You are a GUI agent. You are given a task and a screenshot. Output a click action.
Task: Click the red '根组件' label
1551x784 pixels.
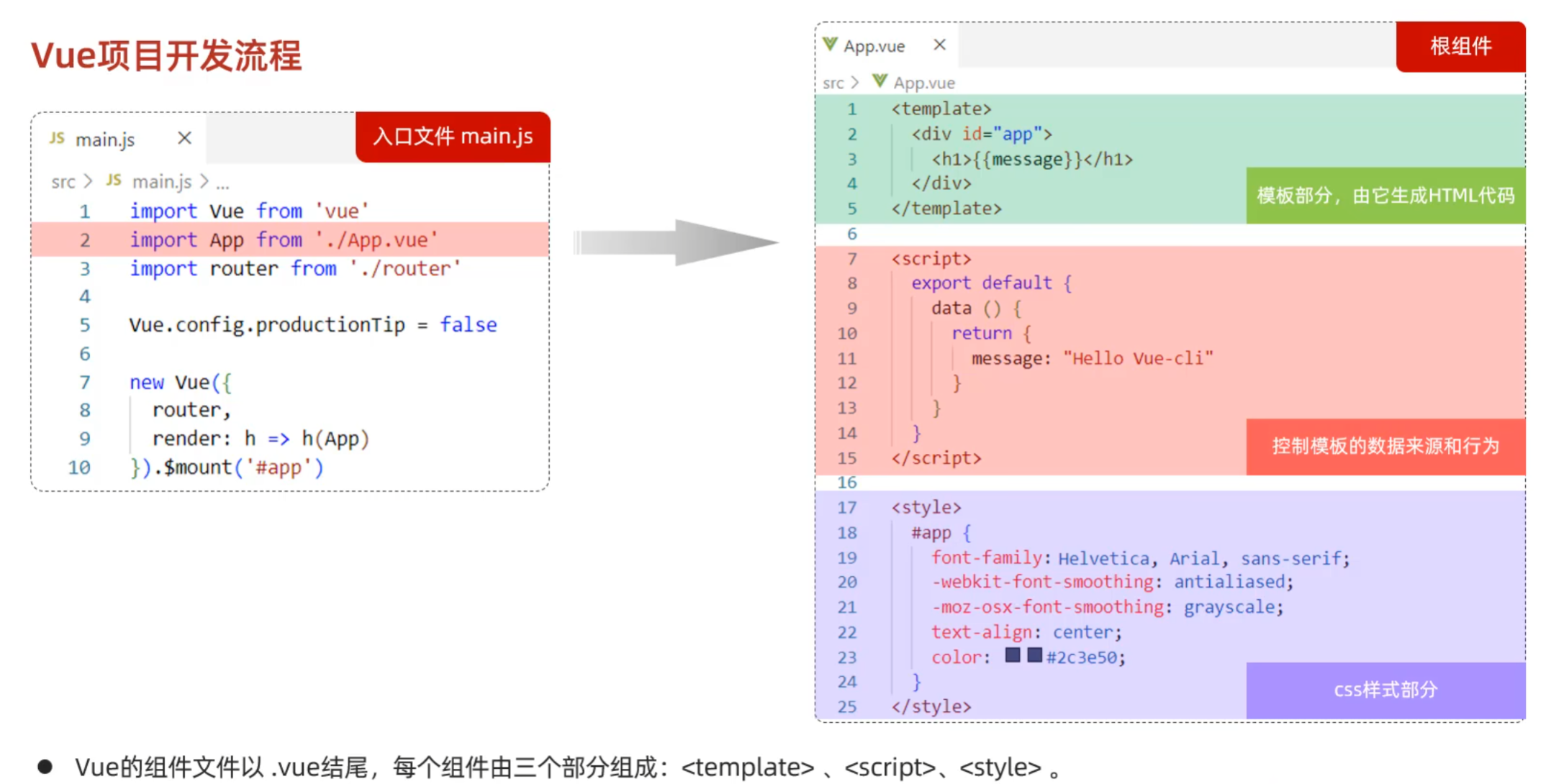click(1460, 47)
